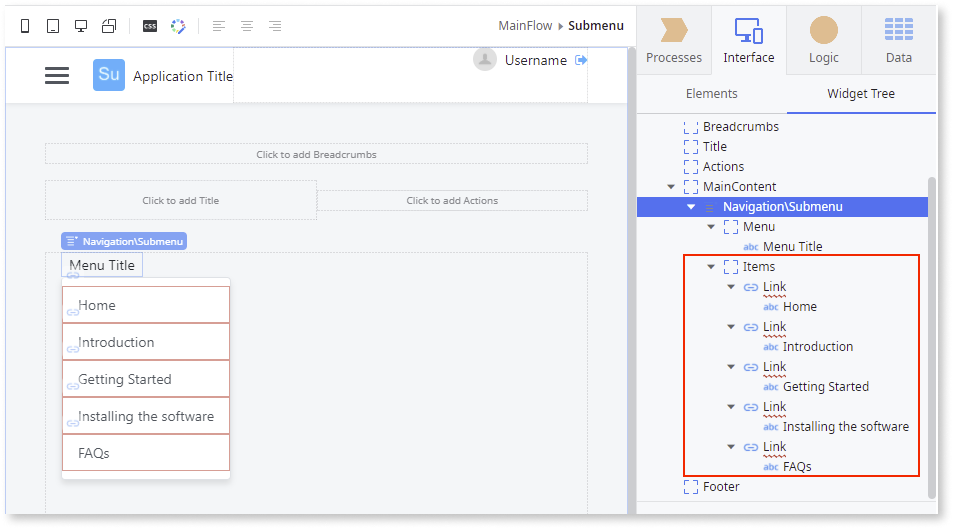The width and height of the screenshot is (953, 529).
Task: Collapse the Navigation\Submenu tree node
Action: point(691,207)
